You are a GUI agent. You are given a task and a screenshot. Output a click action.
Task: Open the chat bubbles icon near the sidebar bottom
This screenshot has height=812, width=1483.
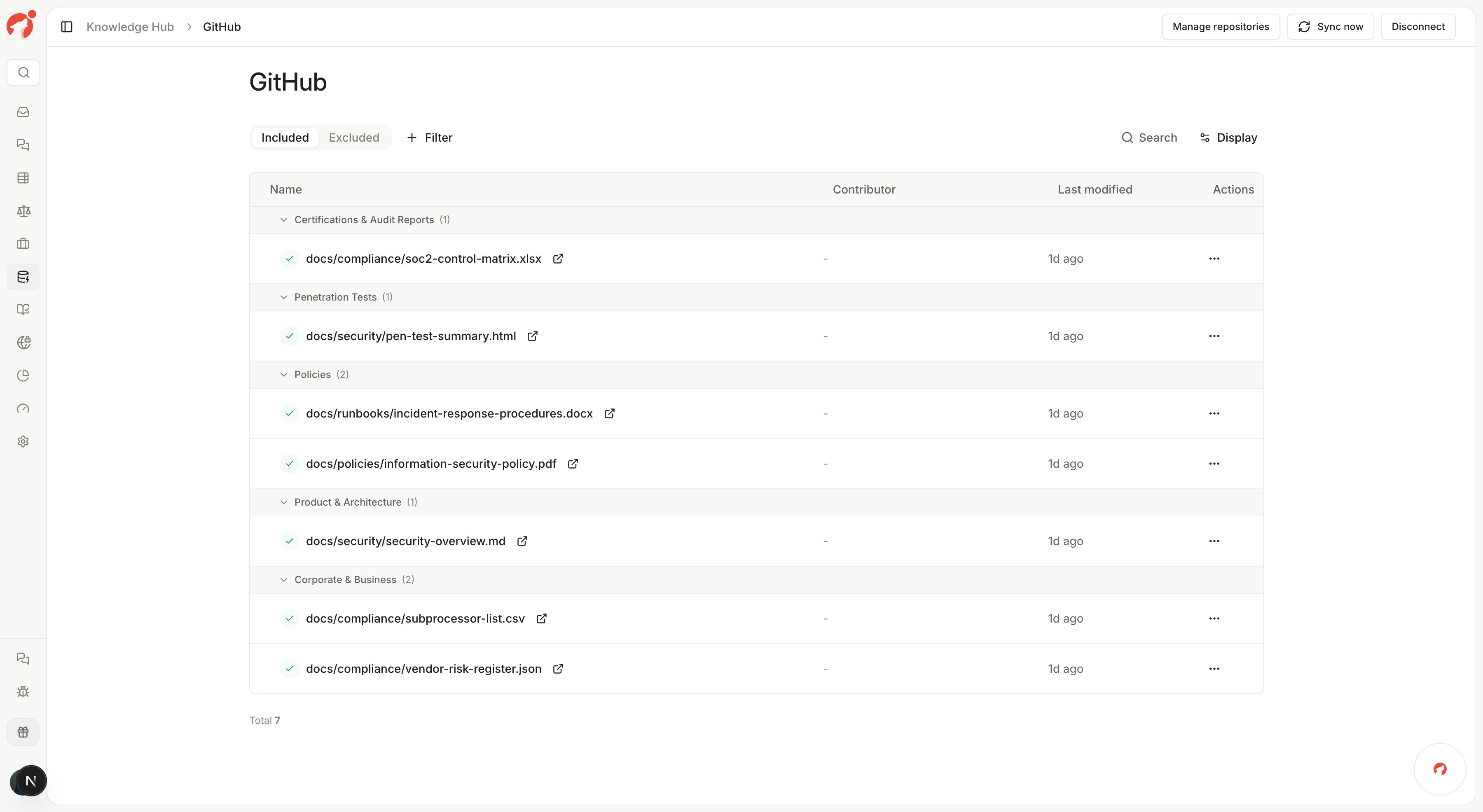(x=23, y=658)
